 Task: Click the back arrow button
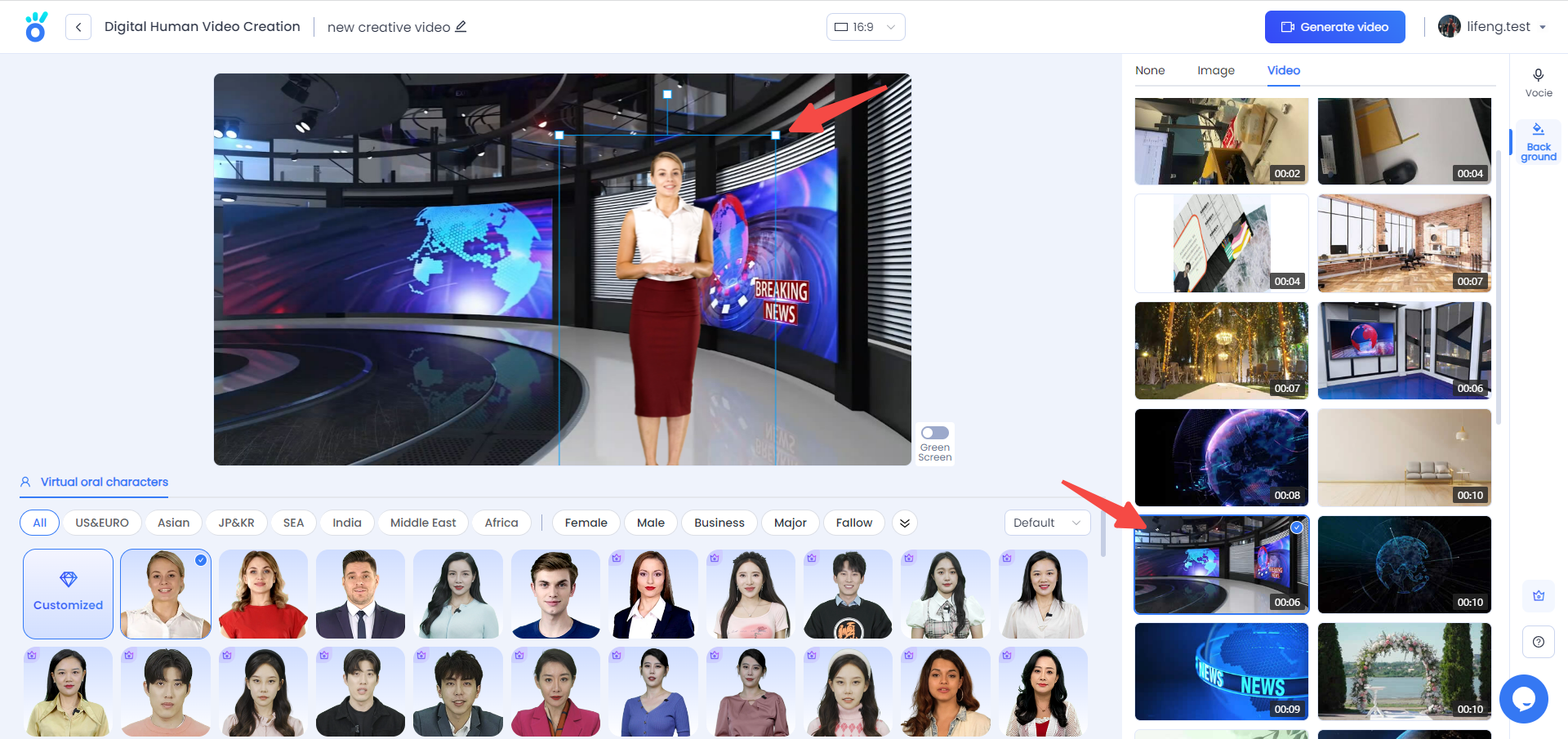tap(78, 27)
